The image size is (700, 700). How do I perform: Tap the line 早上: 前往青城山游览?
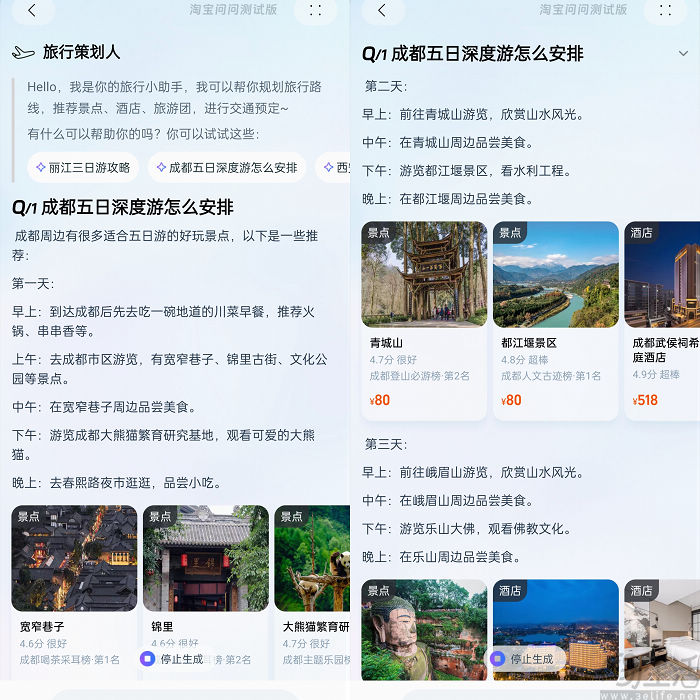pos(473,115)
